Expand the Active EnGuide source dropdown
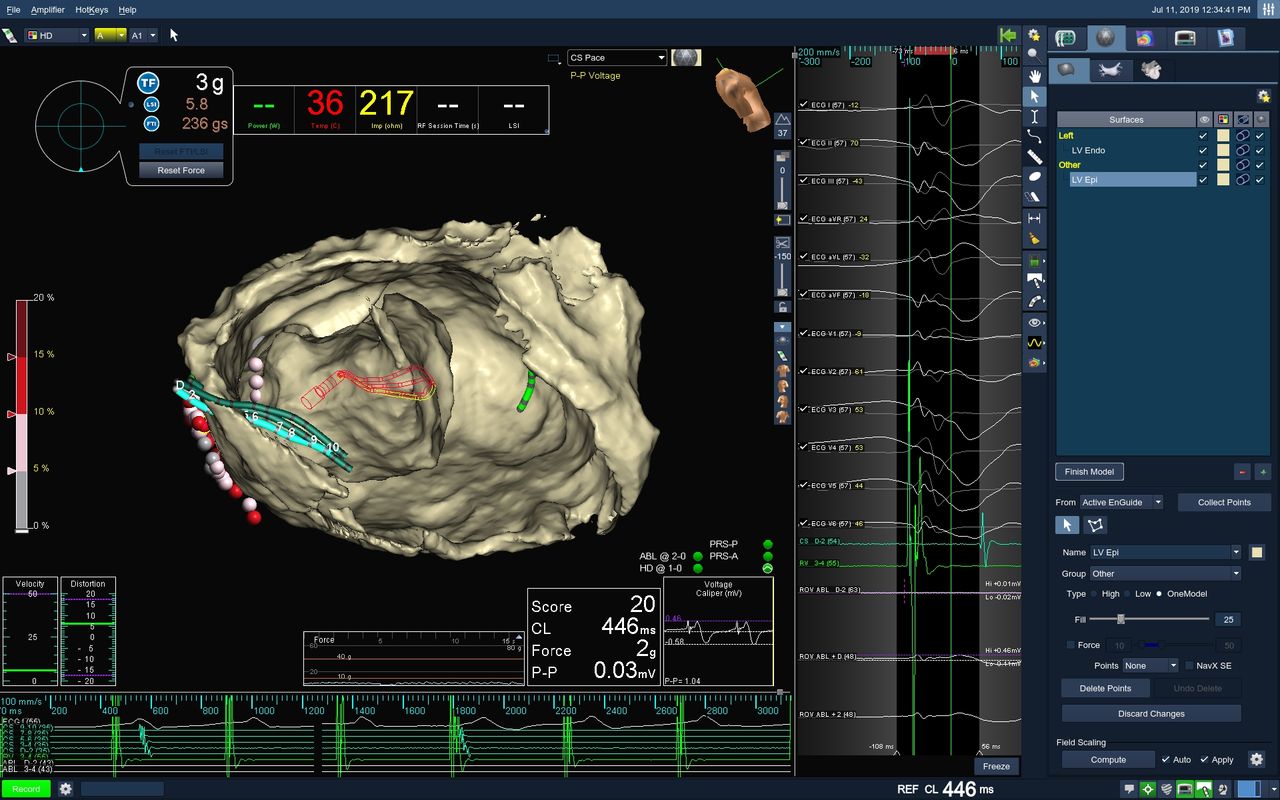The width and height of the screenshot is (1280, 800). coord(1121,502)
